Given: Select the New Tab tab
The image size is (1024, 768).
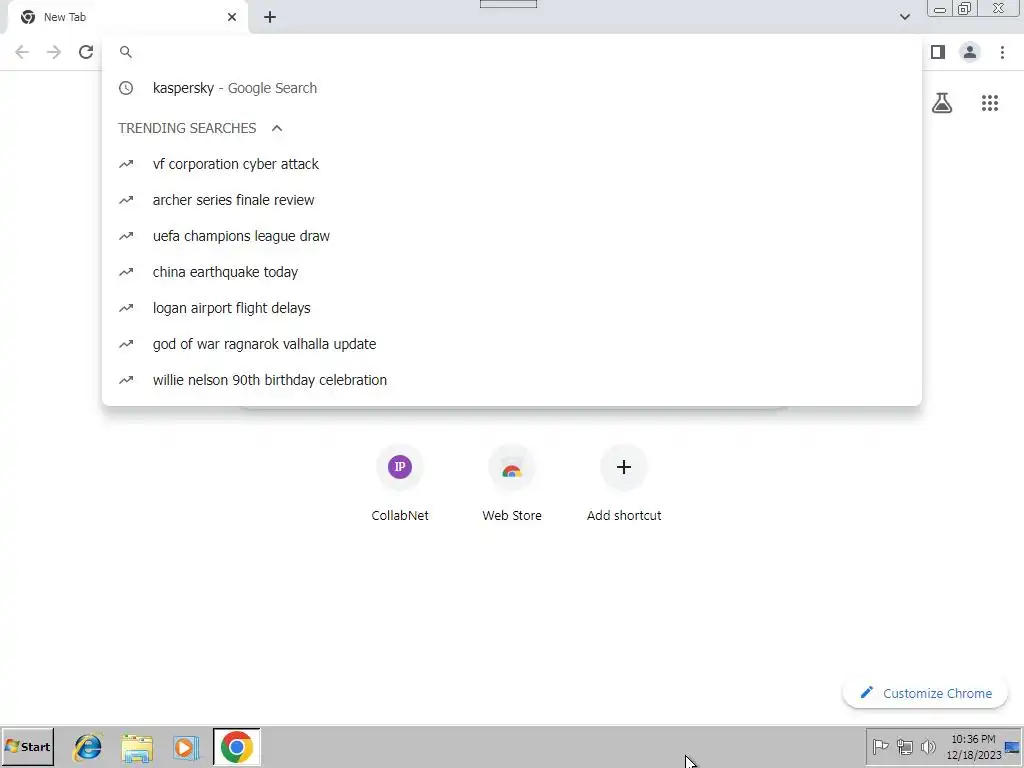Looking at the screenshot, I should [127, 18].
